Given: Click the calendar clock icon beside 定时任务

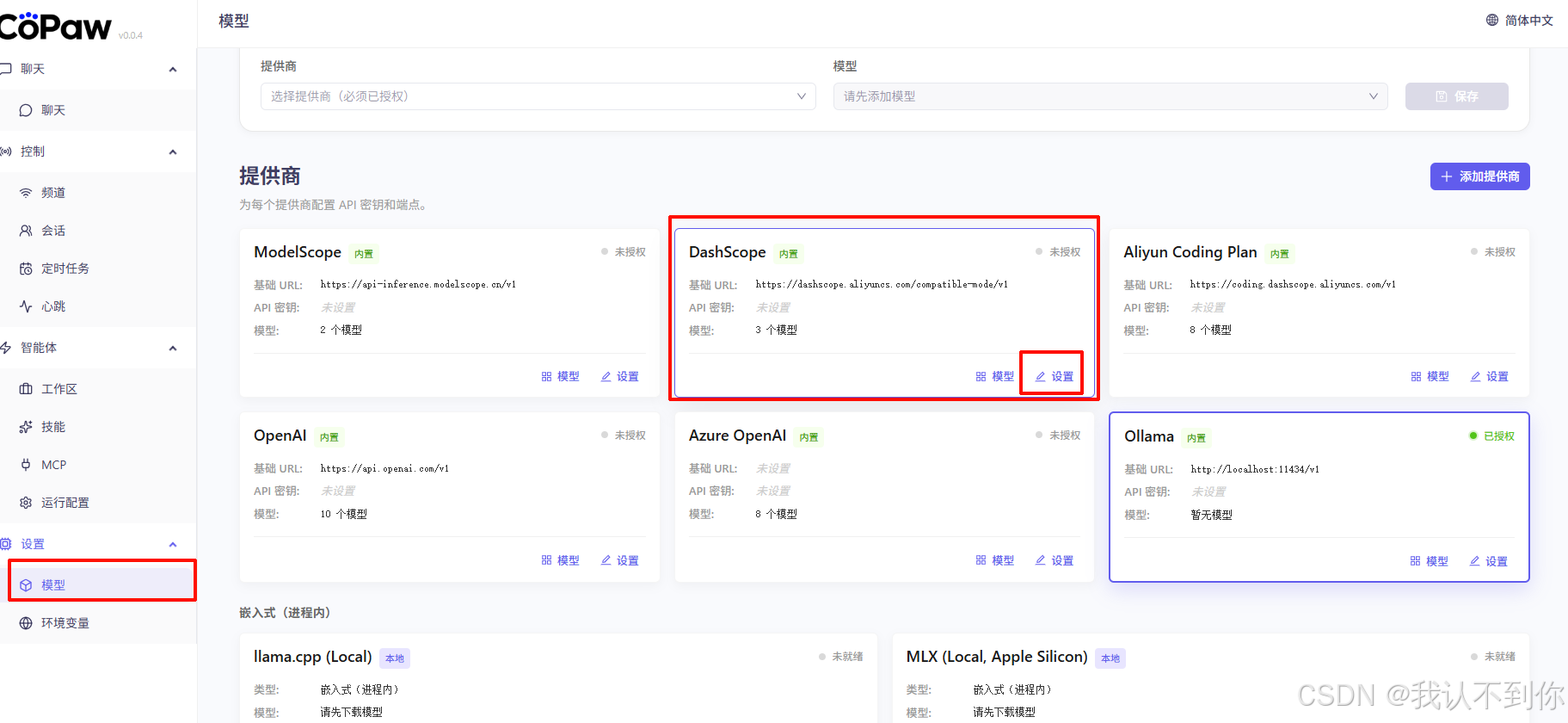Looking at the screenshot, I should [26, 269].
